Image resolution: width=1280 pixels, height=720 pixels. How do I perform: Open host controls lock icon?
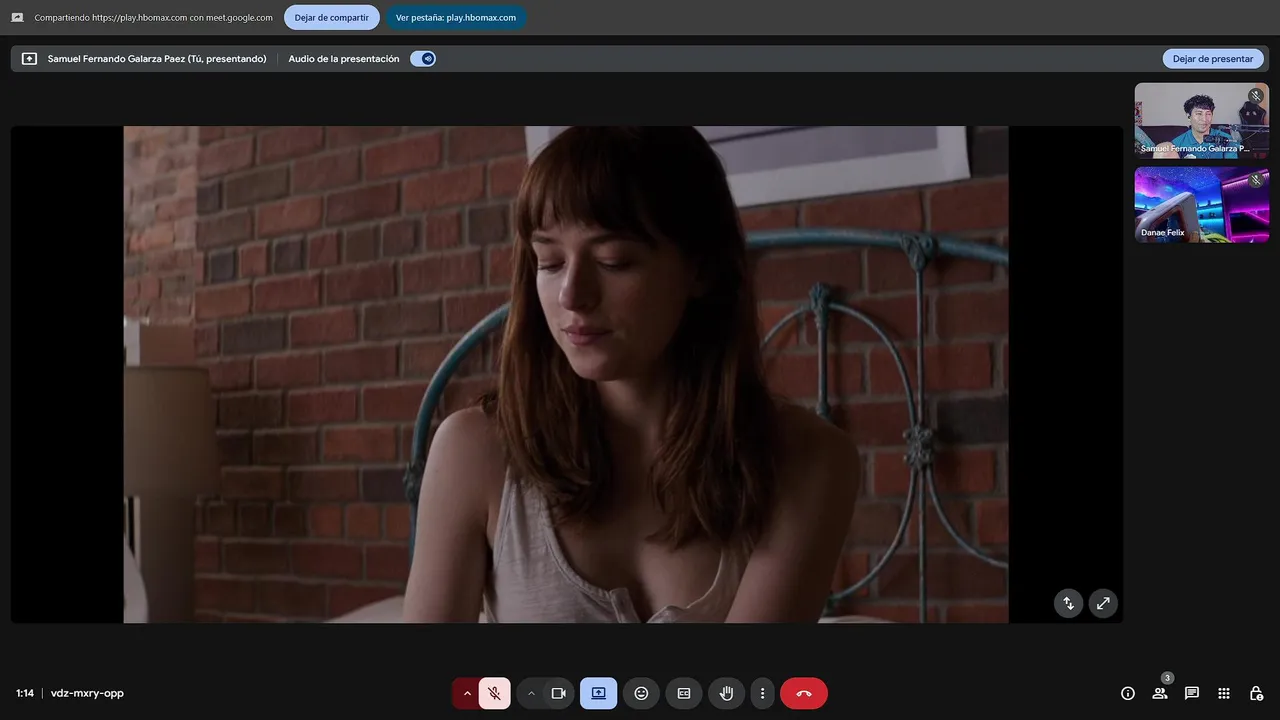[x=1256, y=693]
